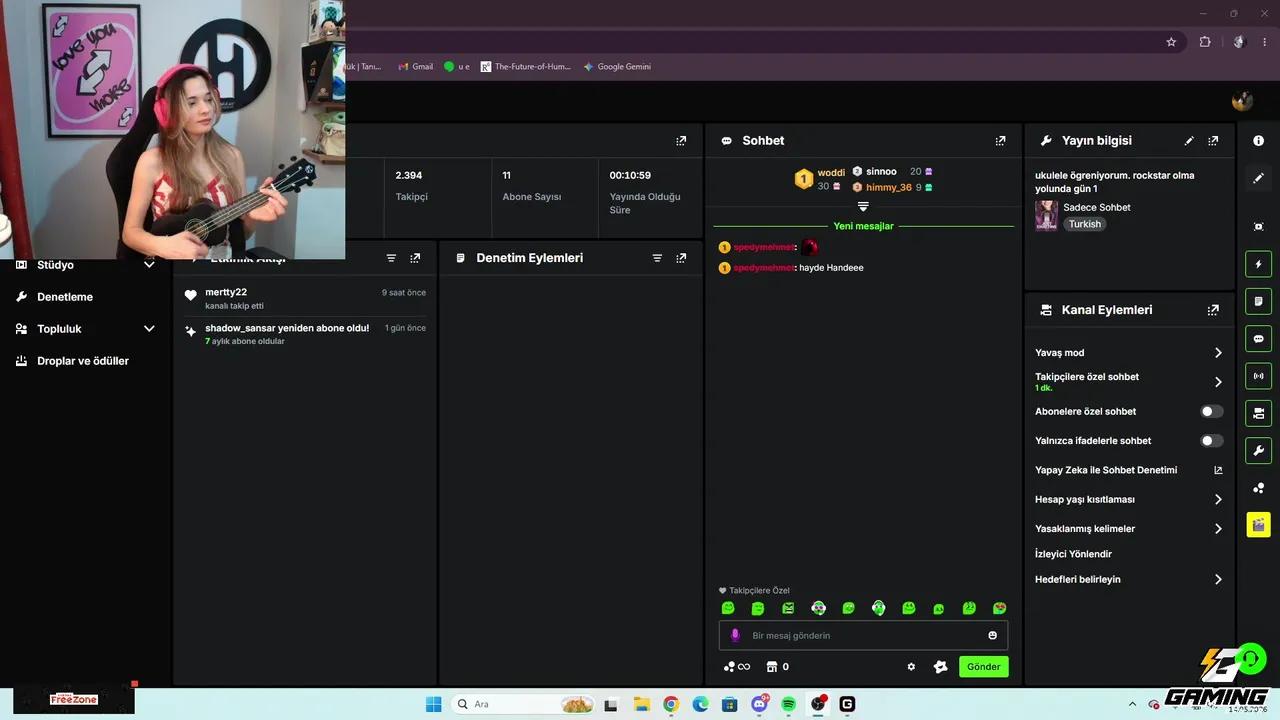Click shadow_sansar resubscription activity entry

(305, 334)
